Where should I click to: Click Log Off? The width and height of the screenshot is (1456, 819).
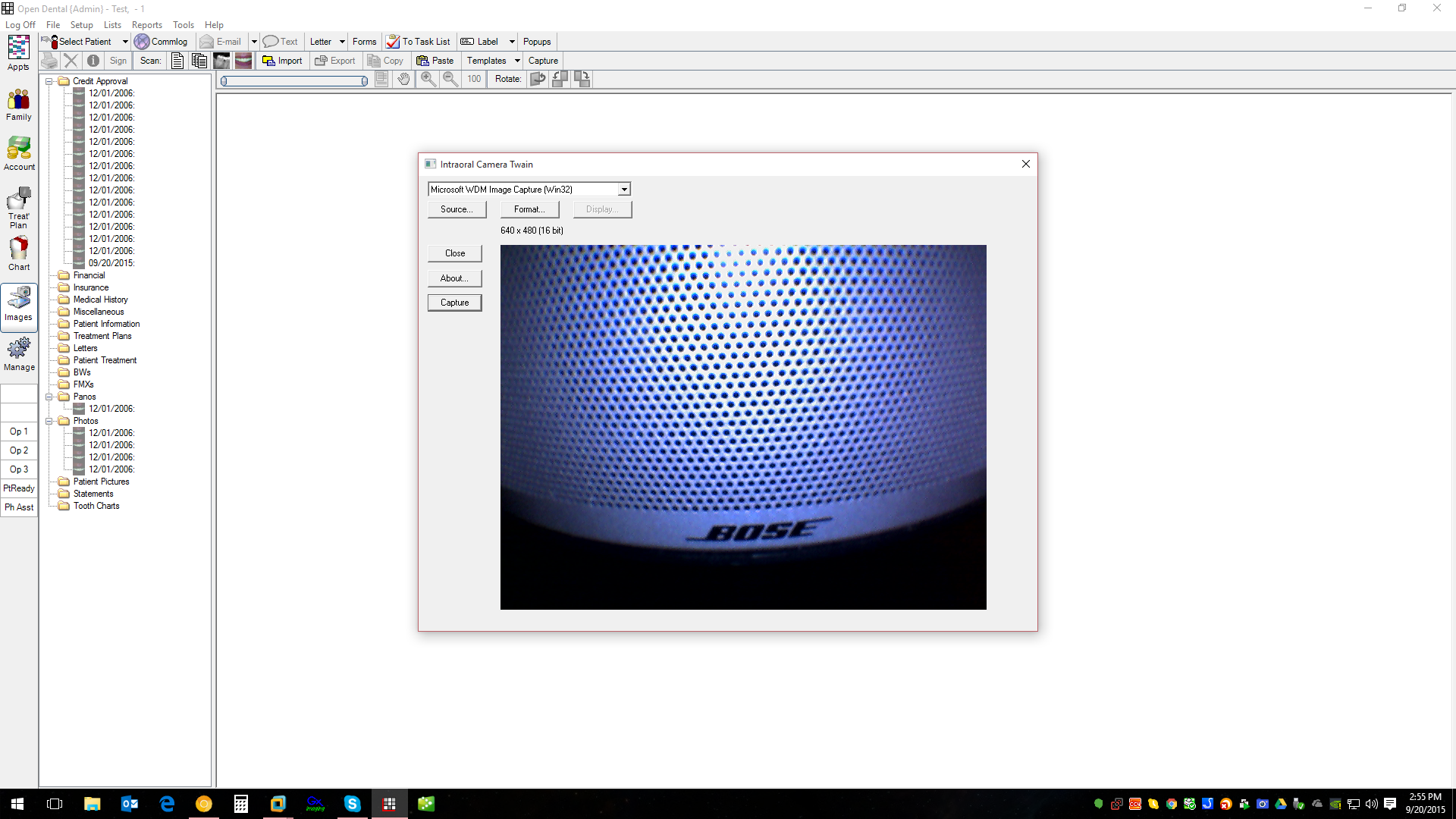coord(20,25)
